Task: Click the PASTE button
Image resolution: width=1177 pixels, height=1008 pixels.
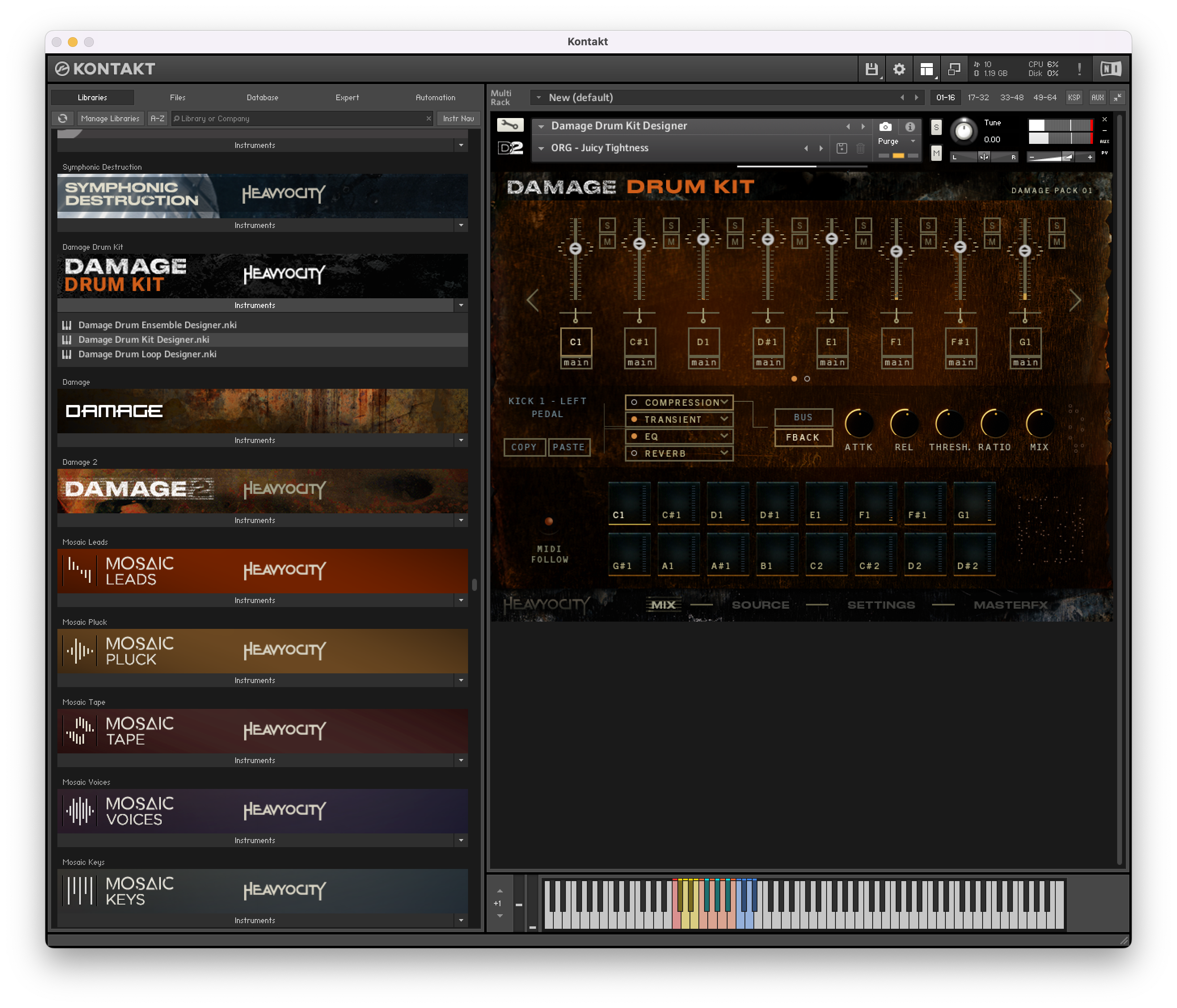Action: point(569,447)
